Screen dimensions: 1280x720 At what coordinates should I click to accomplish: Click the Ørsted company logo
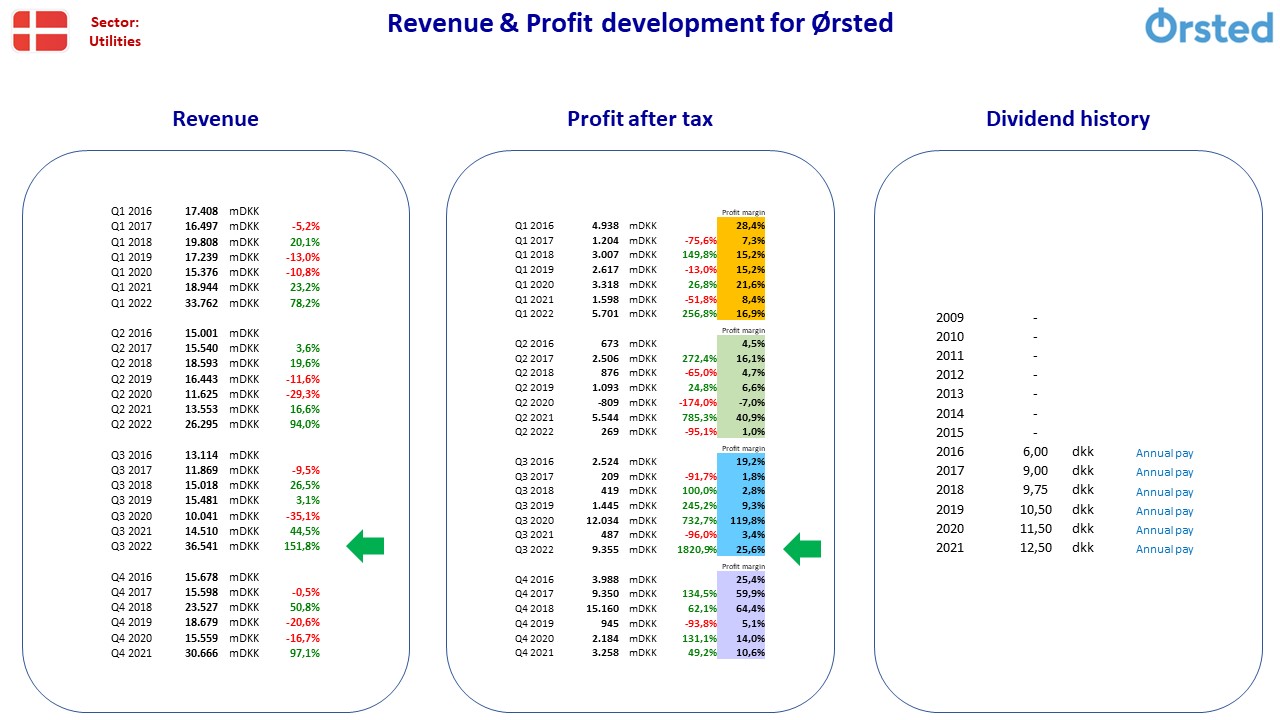1208,27
